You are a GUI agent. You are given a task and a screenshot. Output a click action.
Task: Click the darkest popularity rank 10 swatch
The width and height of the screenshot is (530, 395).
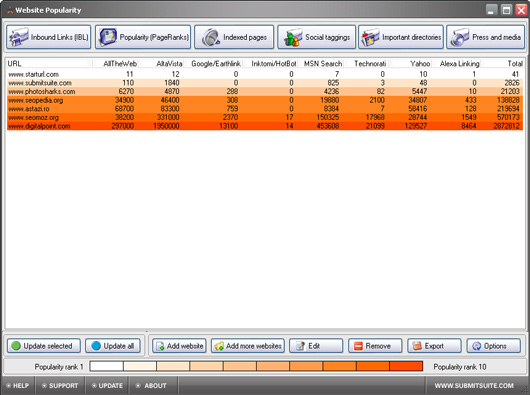point(406,366)
